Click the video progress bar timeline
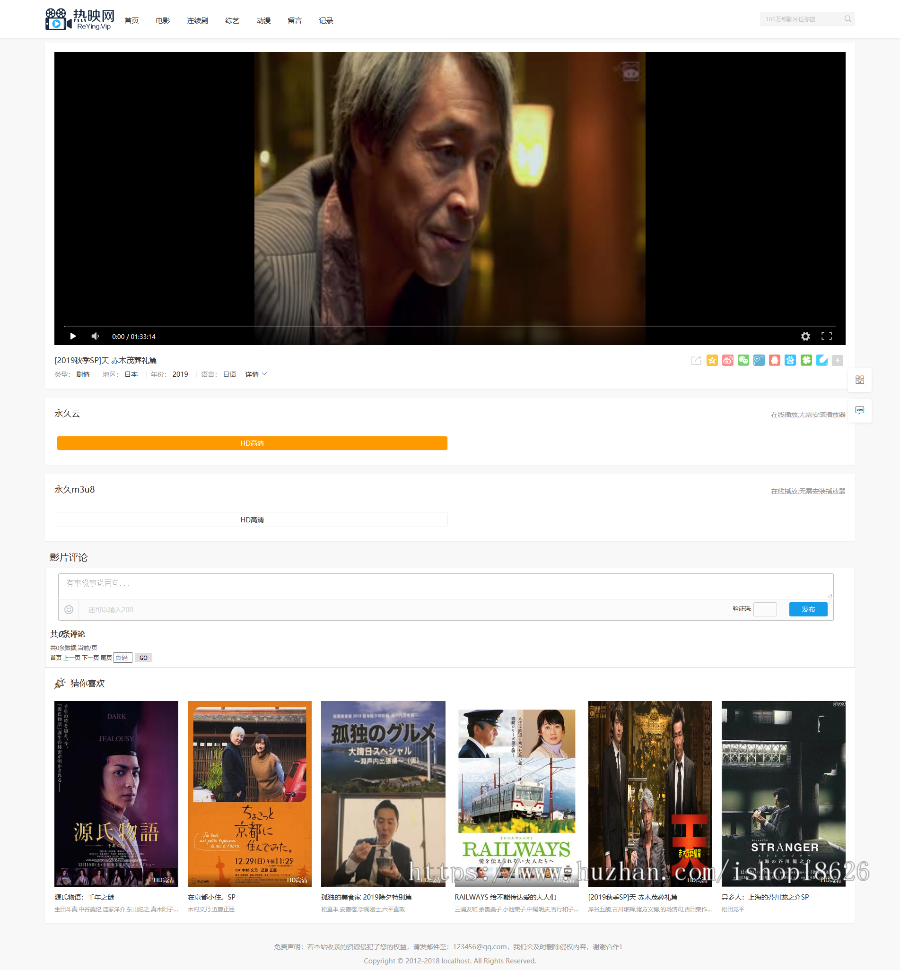The height and width of the screenshot is (970, 900). (x=450, y=326)
